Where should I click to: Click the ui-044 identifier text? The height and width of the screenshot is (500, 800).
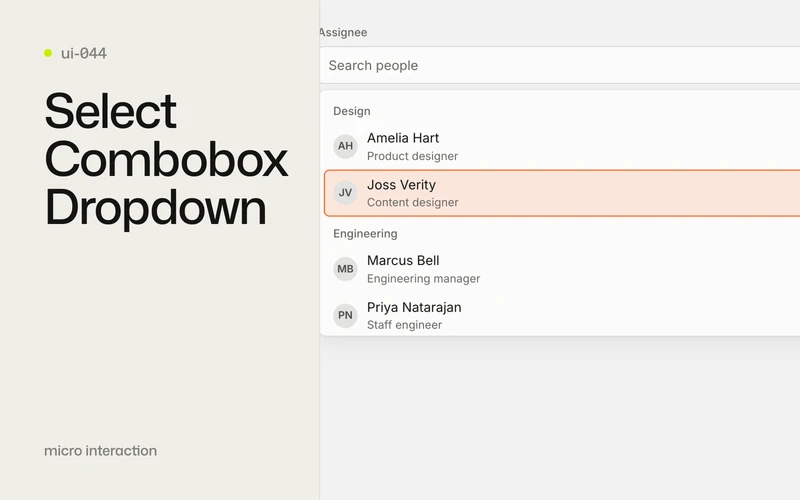coord(84,53)
